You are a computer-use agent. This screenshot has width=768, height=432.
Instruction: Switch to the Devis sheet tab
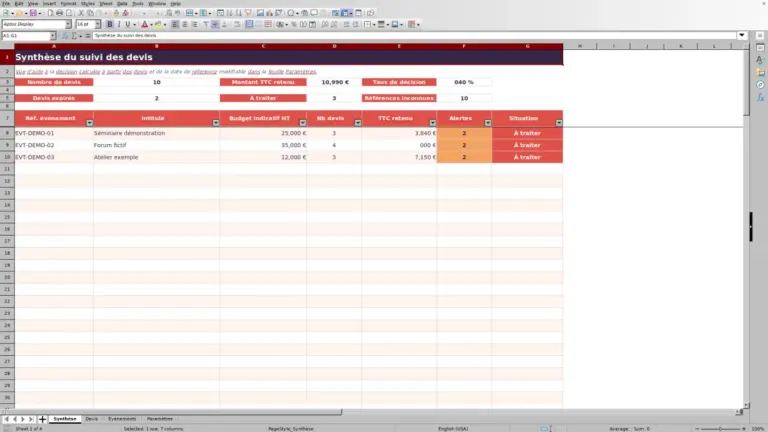pos(92,419)
